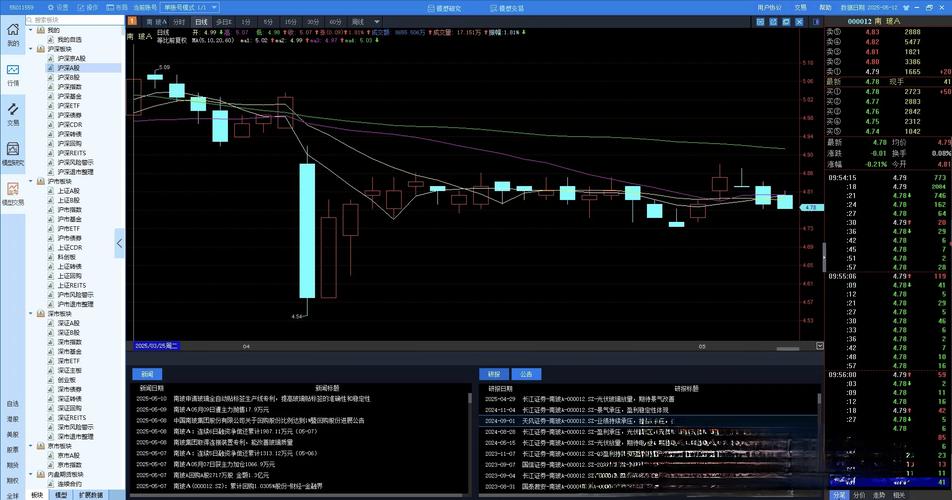Click the 搜索板块 search field

pyautogui.click(x=75, y=20)
